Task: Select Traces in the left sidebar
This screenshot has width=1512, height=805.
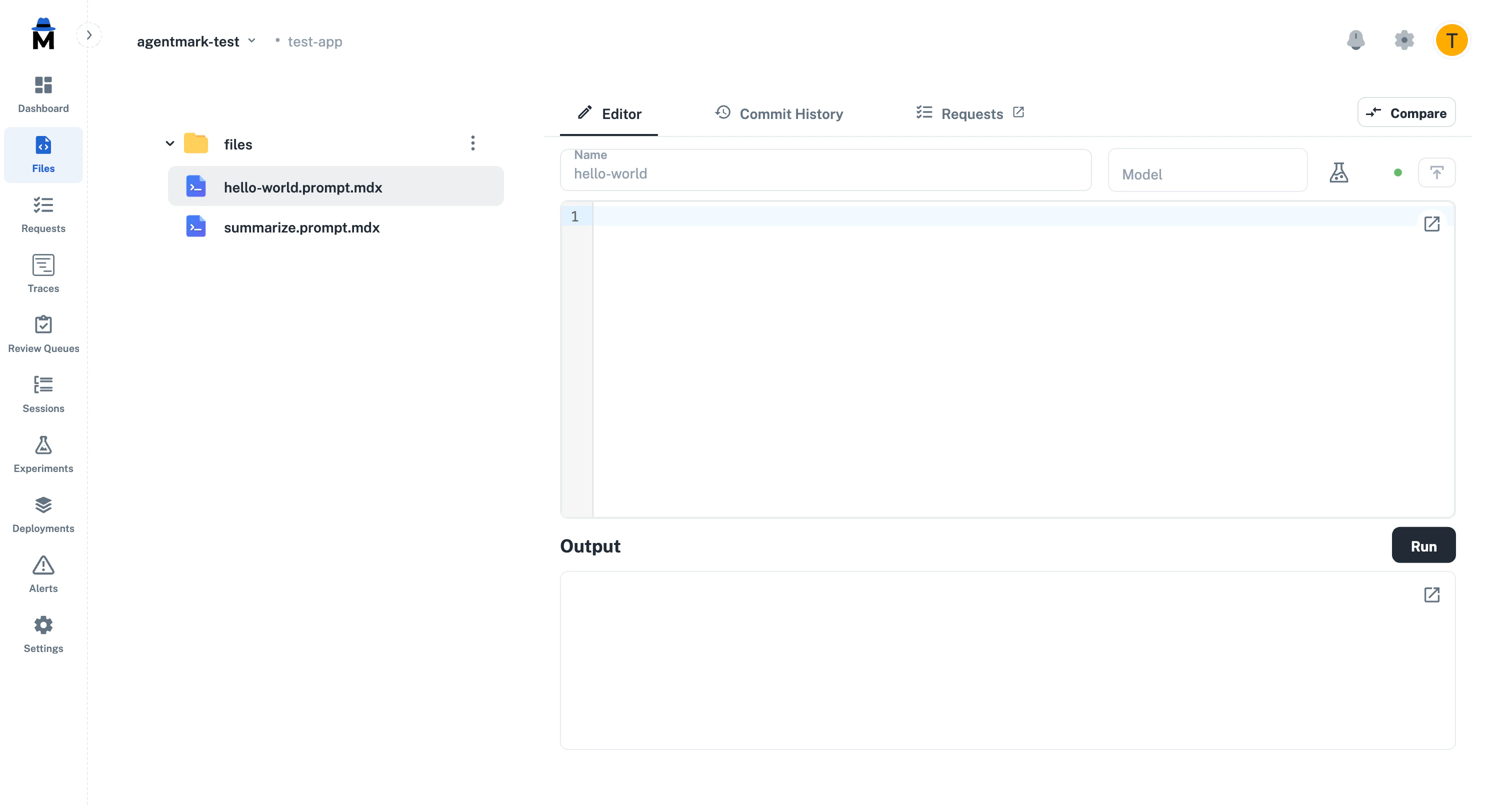Action: pos(43,273)
